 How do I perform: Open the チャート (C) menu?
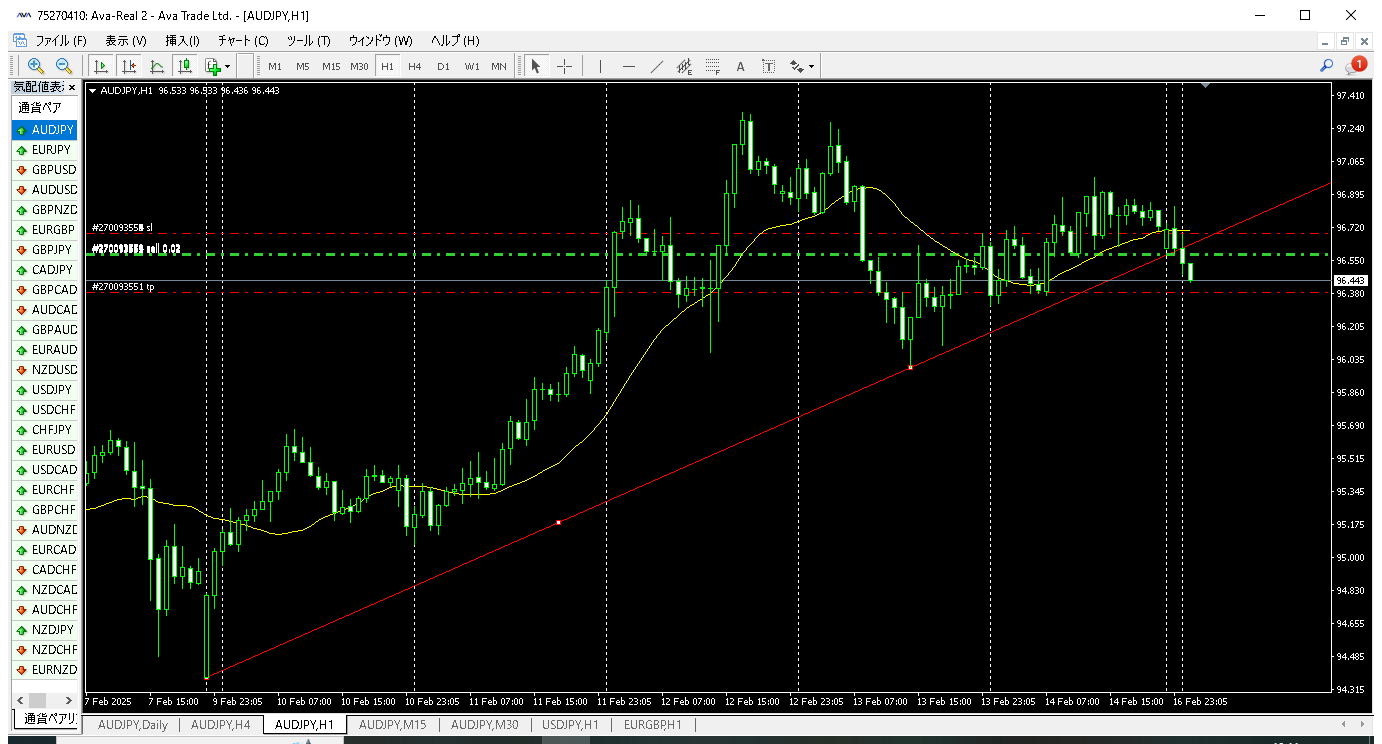(243, 41)
